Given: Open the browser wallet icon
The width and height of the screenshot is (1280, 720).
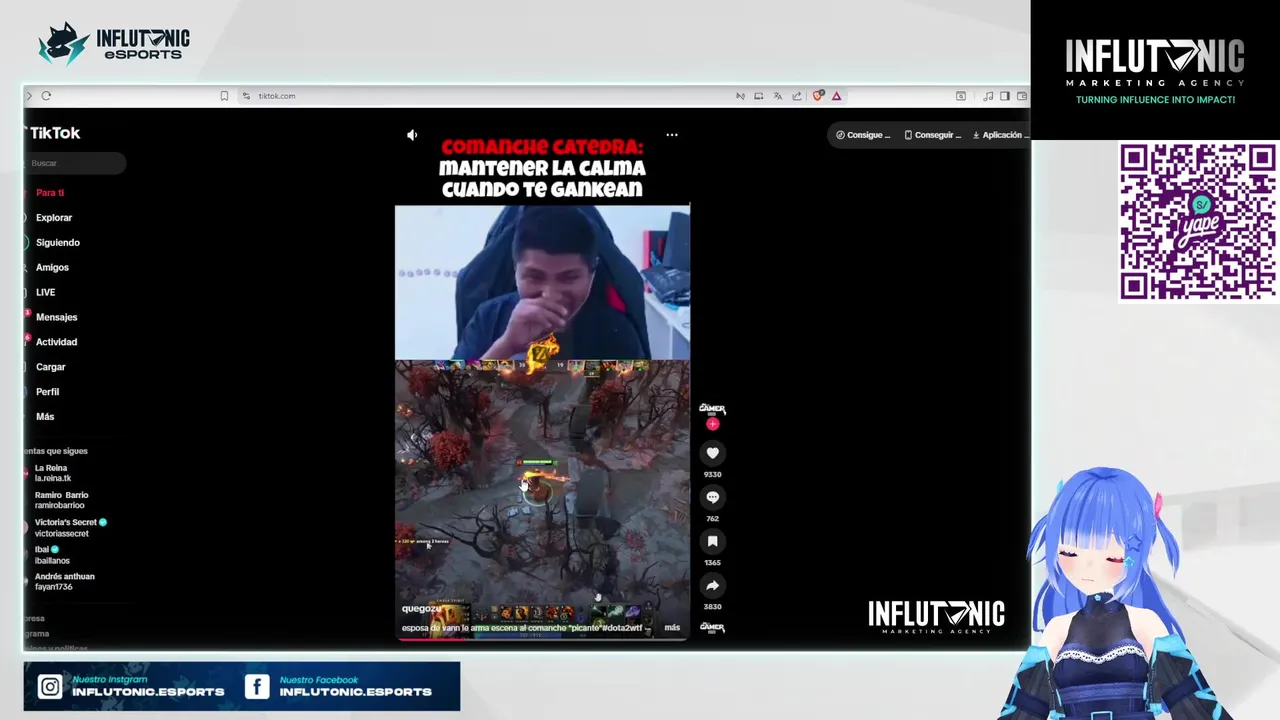Looking at the screenshot, I should 1021,96.
